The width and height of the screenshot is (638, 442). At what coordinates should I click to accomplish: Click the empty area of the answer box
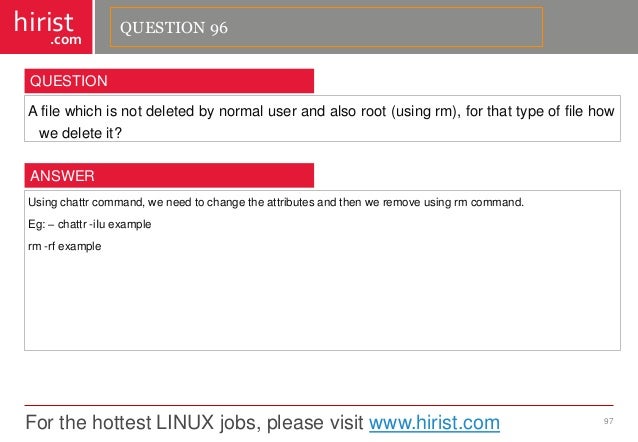pos(322,301)
